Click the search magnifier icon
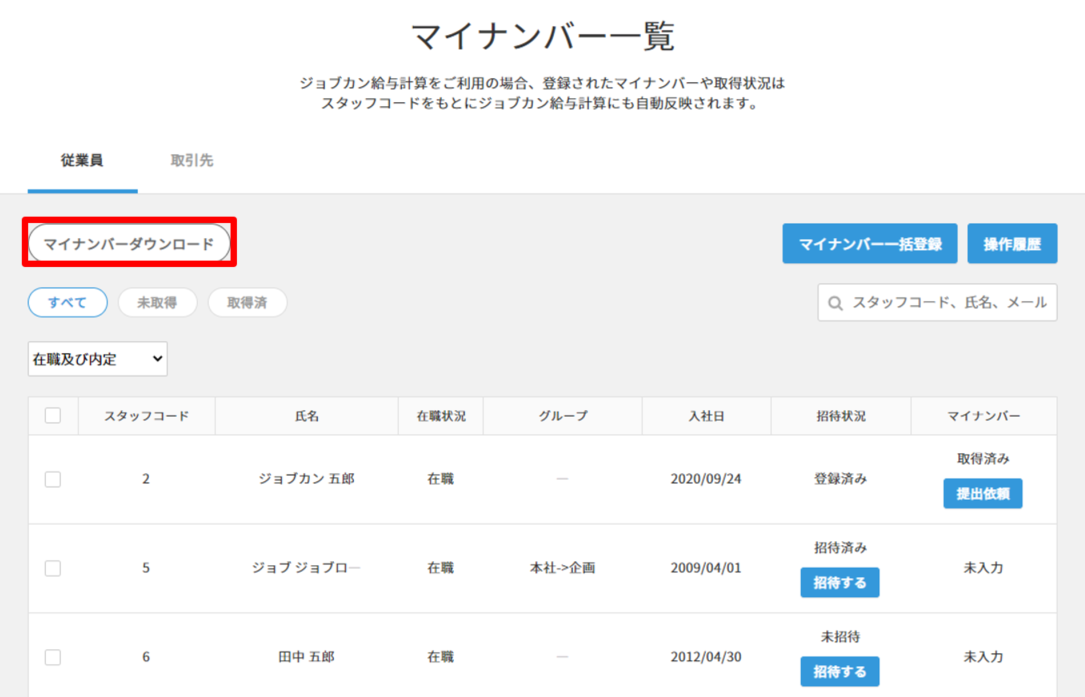The image size is (1085, 697). tap(836, 303)
